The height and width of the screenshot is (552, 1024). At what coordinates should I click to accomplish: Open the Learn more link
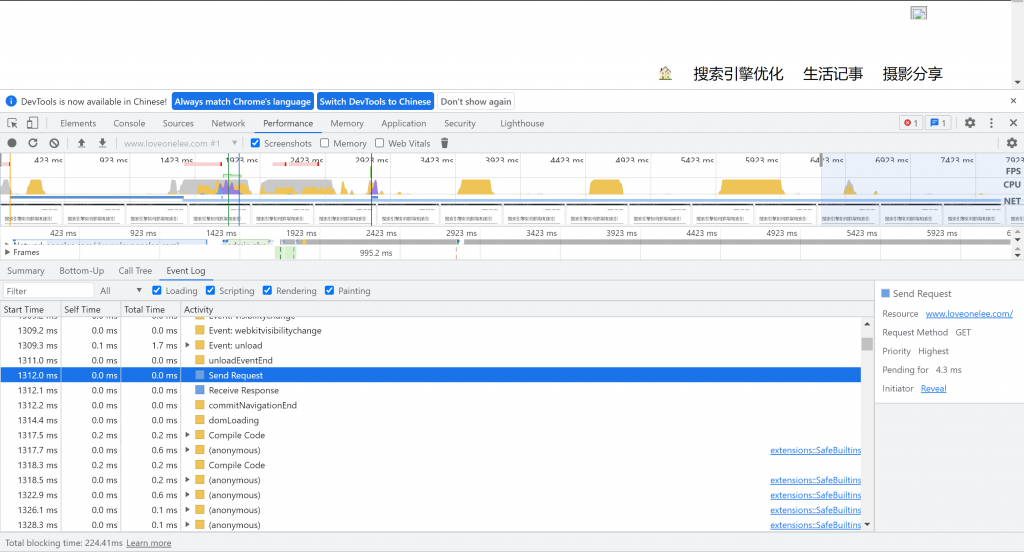click(x=149, y=543)
